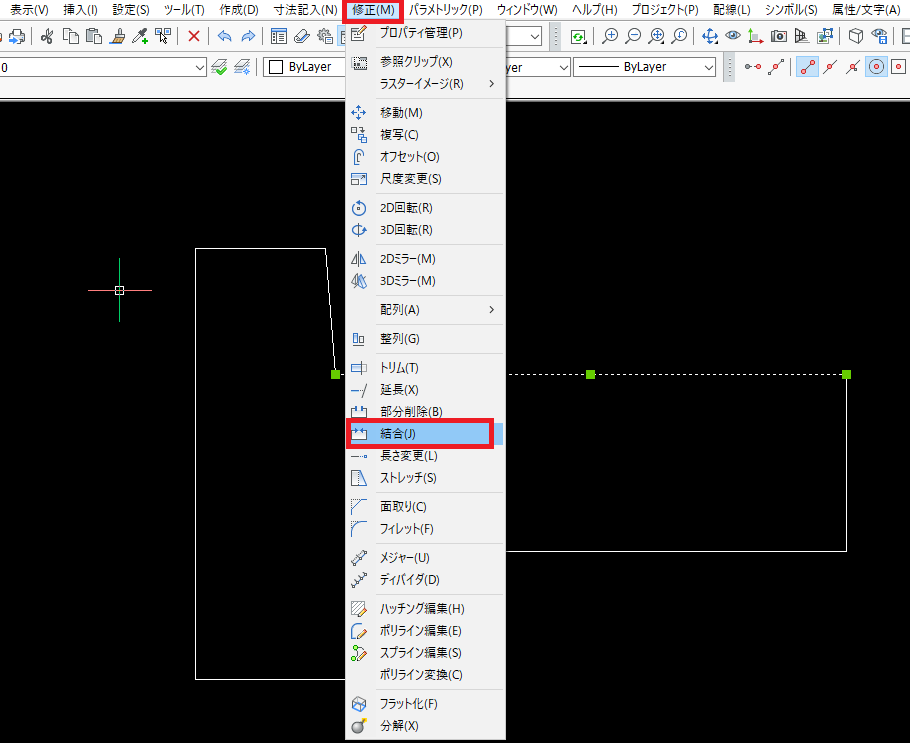Click the zoom out magnifier icon
The width and height of the screenshot is (910, 743).
click(633, 37)
